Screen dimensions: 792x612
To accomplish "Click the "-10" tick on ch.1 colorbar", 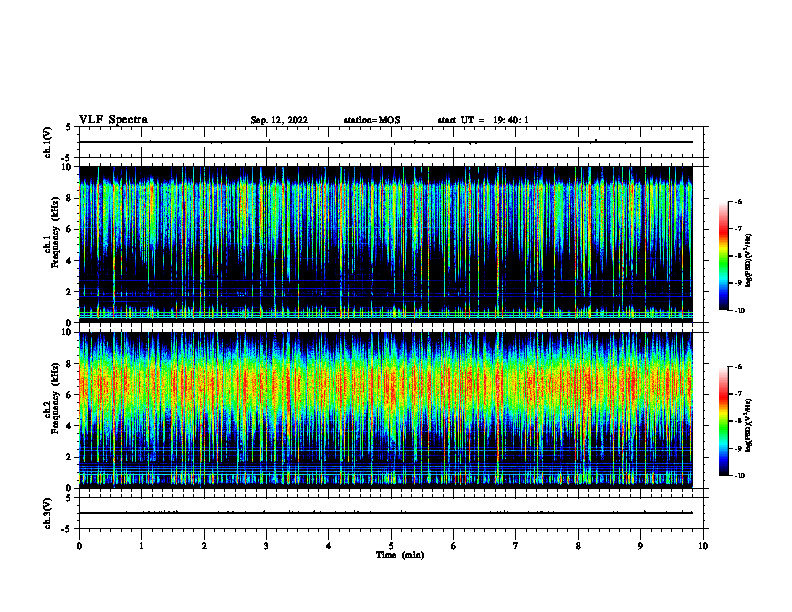I will (x=740, y=310).
